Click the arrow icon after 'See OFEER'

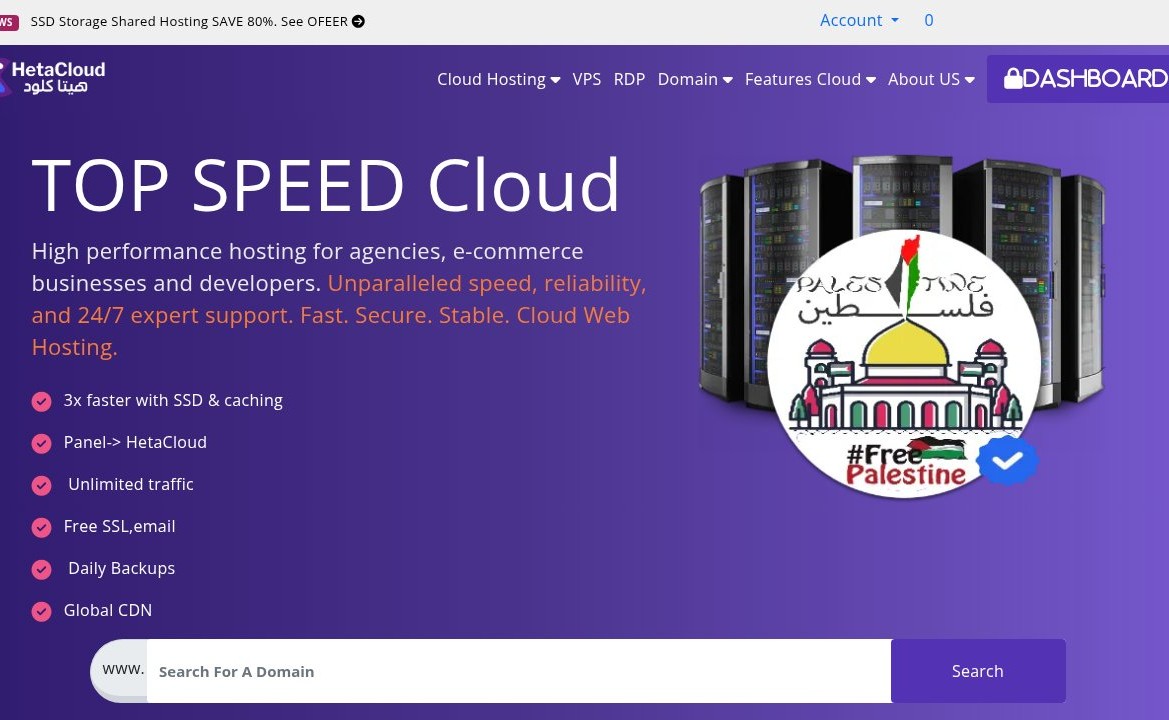[x=358, y=22]
